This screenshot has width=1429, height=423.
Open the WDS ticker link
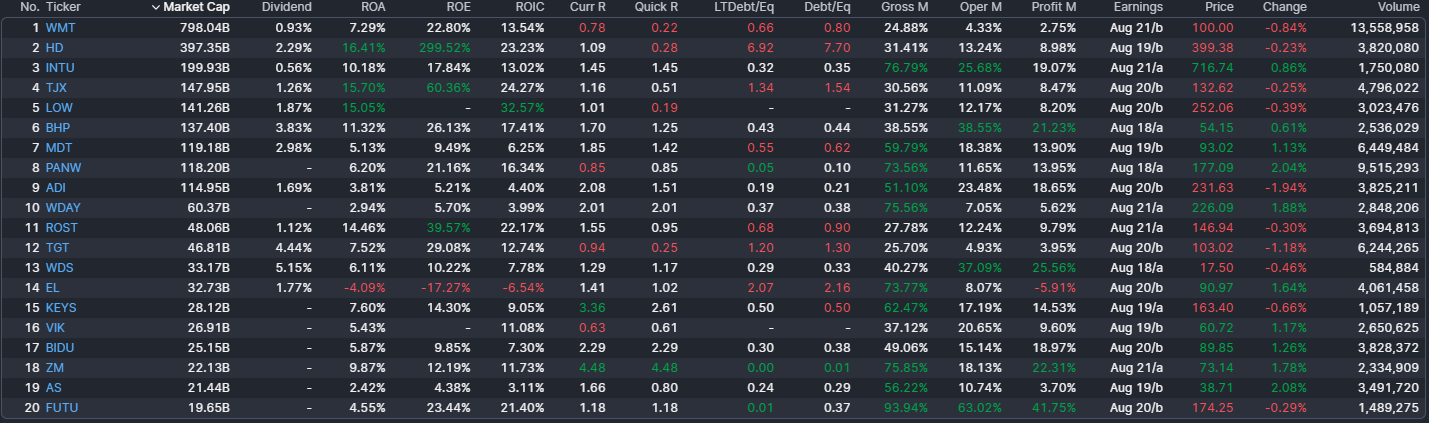point(58,267)
